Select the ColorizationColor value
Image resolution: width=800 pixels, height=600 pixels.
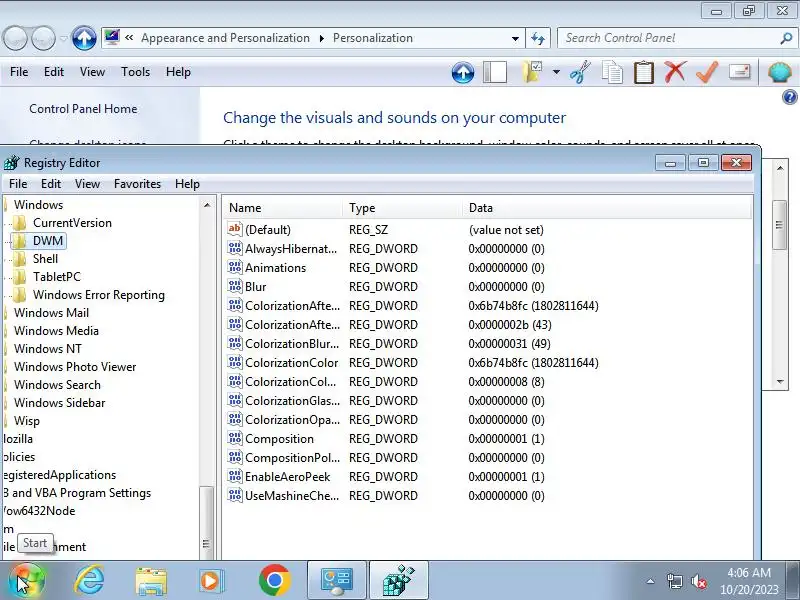pos(292,363)
